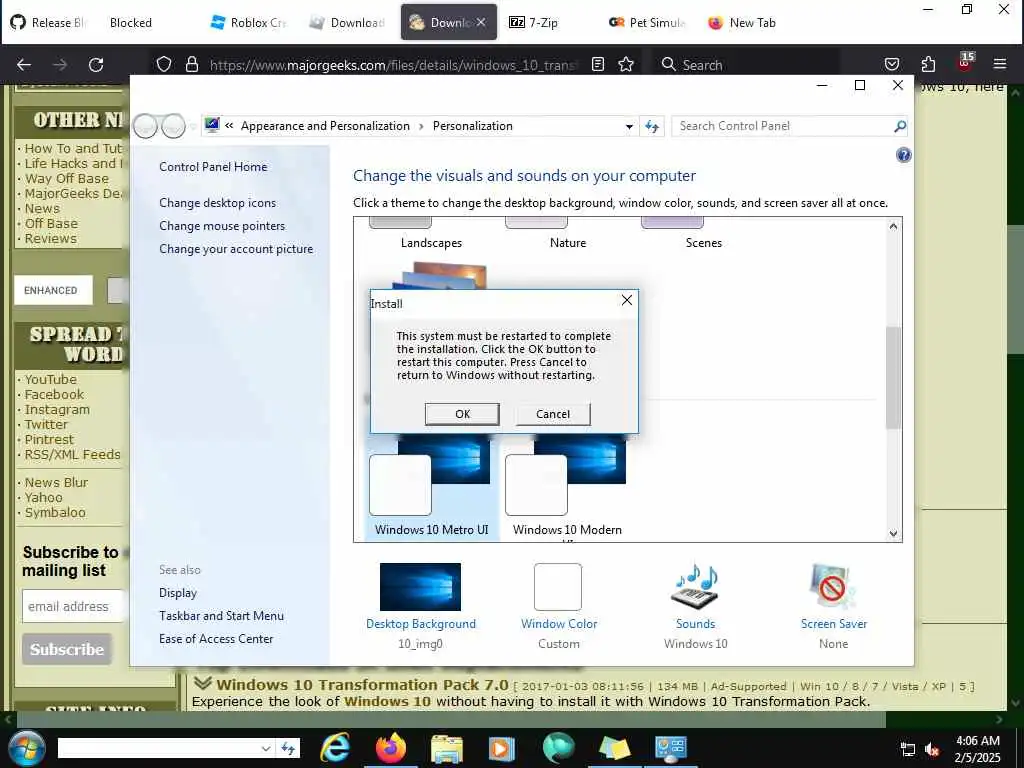Image resolution: width=1024 pixels, height=768 pixels.
Task: Open Sounds settings icon
Action: click(x=696, y=585)
